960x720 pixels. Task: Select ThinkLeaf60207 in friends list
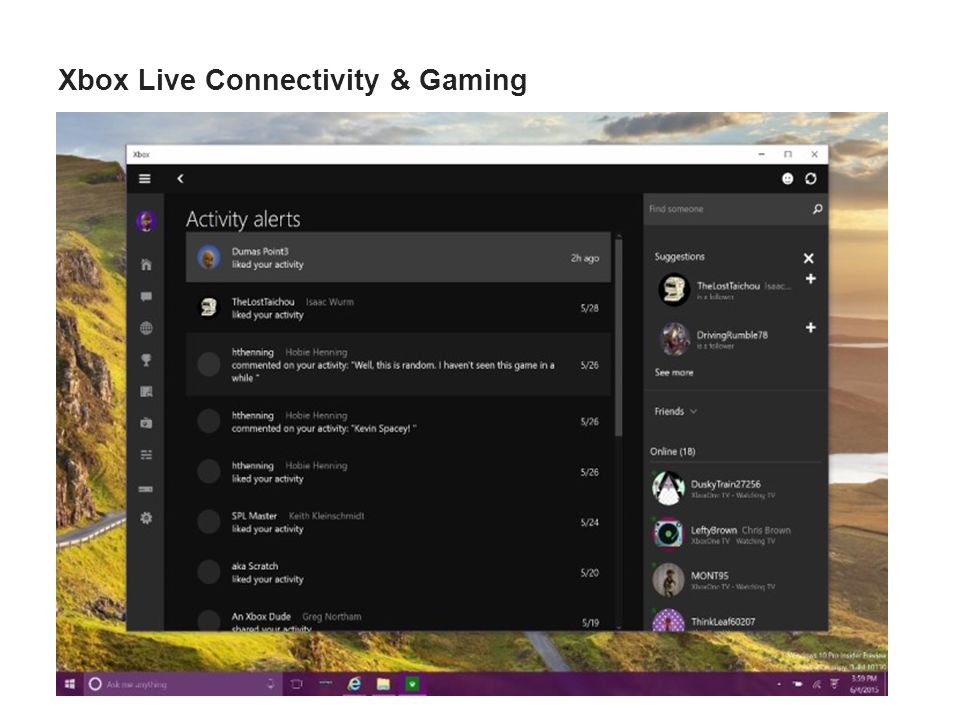735,620
